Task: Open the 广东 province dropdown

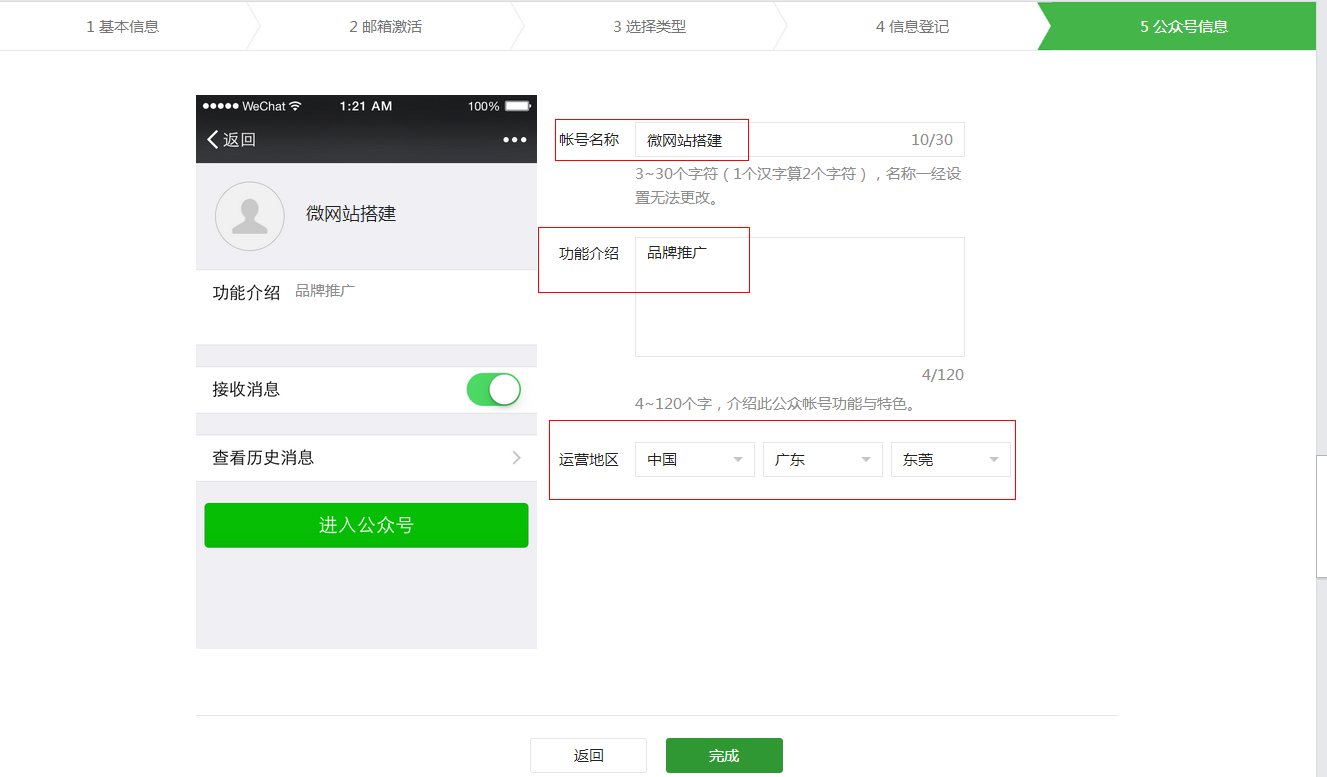Action: pyautogui.click(x=822, y=459)
